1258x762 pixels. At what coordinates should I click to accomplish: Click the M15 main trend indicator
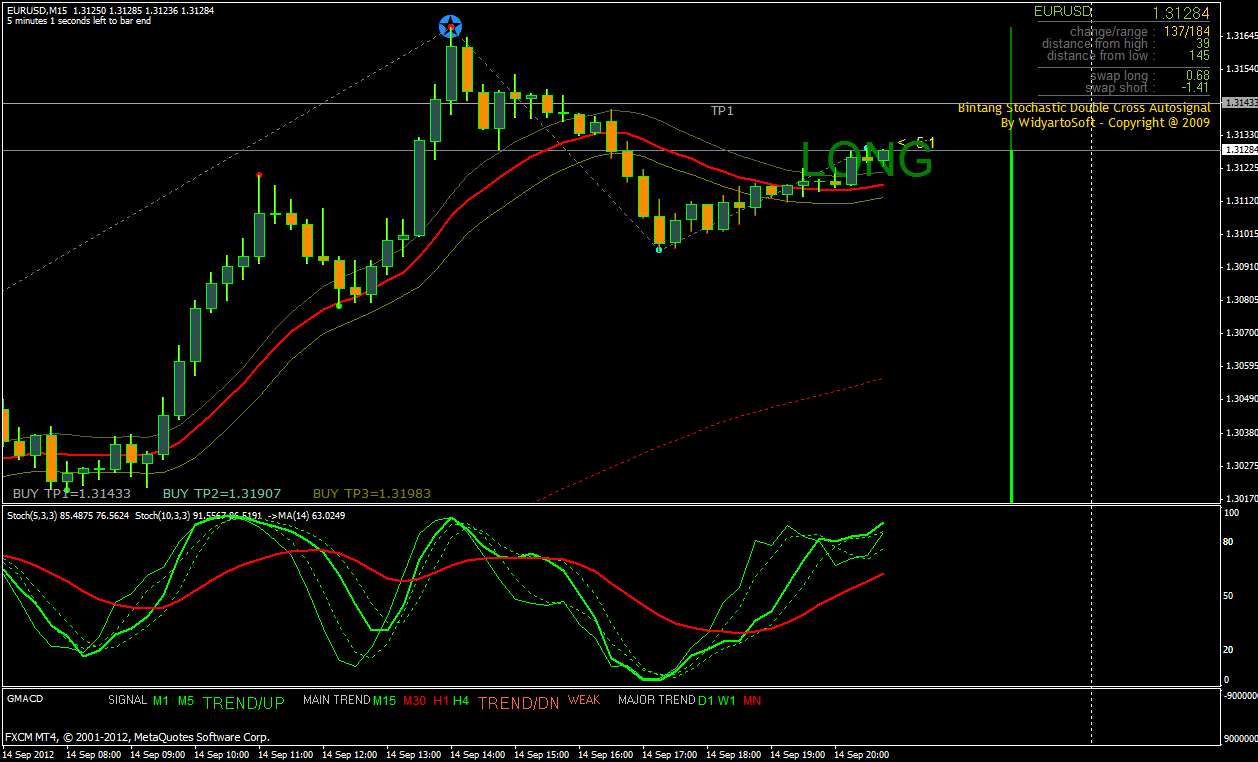[385, 700]
